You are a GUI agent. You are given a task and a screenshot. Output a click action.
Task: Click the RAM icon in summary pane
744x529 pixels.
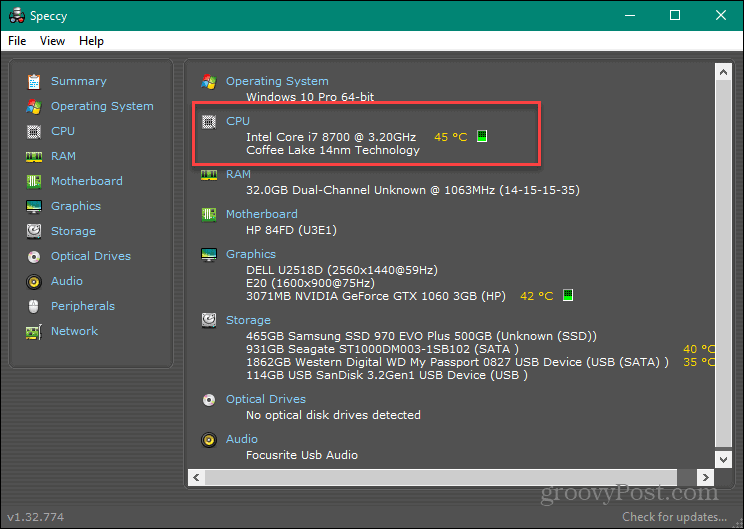click(209, 175)
